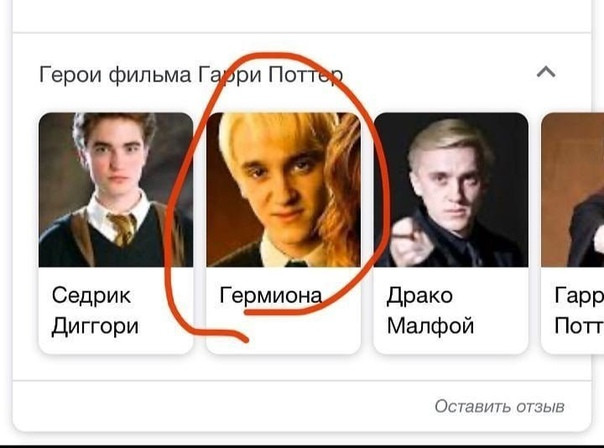
Task: Click the striped tie in Седрик Диггори photo
Action: click(x=123, y=229)
